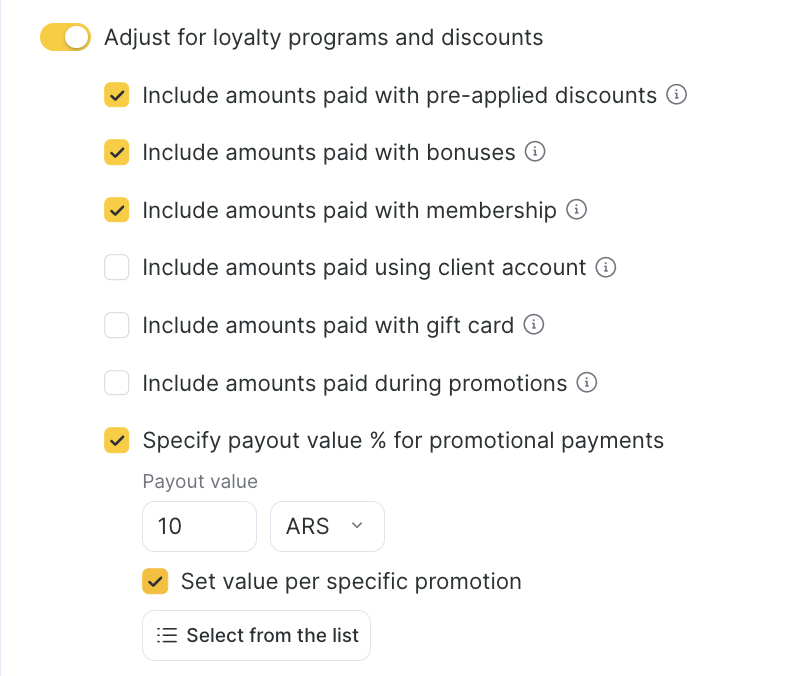The image size is (808, 676).
Task: Disable Include amounts paid with membership
Action: tap(117, 211)
